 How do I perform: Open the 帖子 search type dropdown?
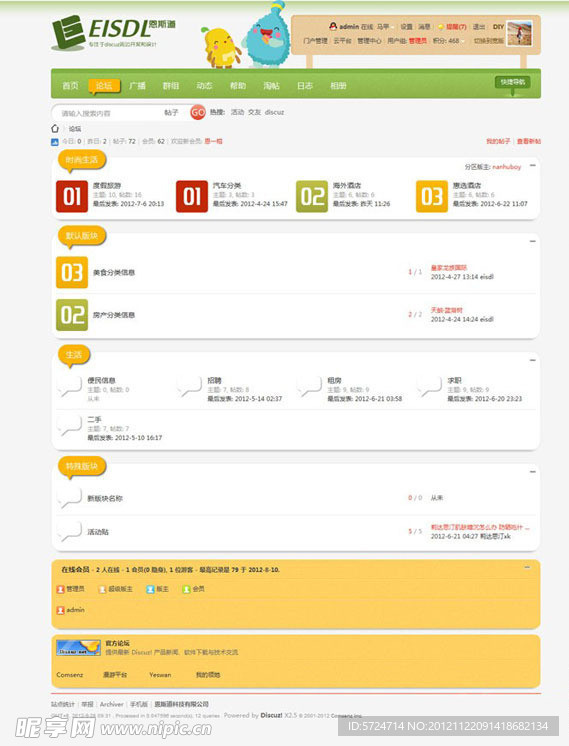tap(172, 113)
